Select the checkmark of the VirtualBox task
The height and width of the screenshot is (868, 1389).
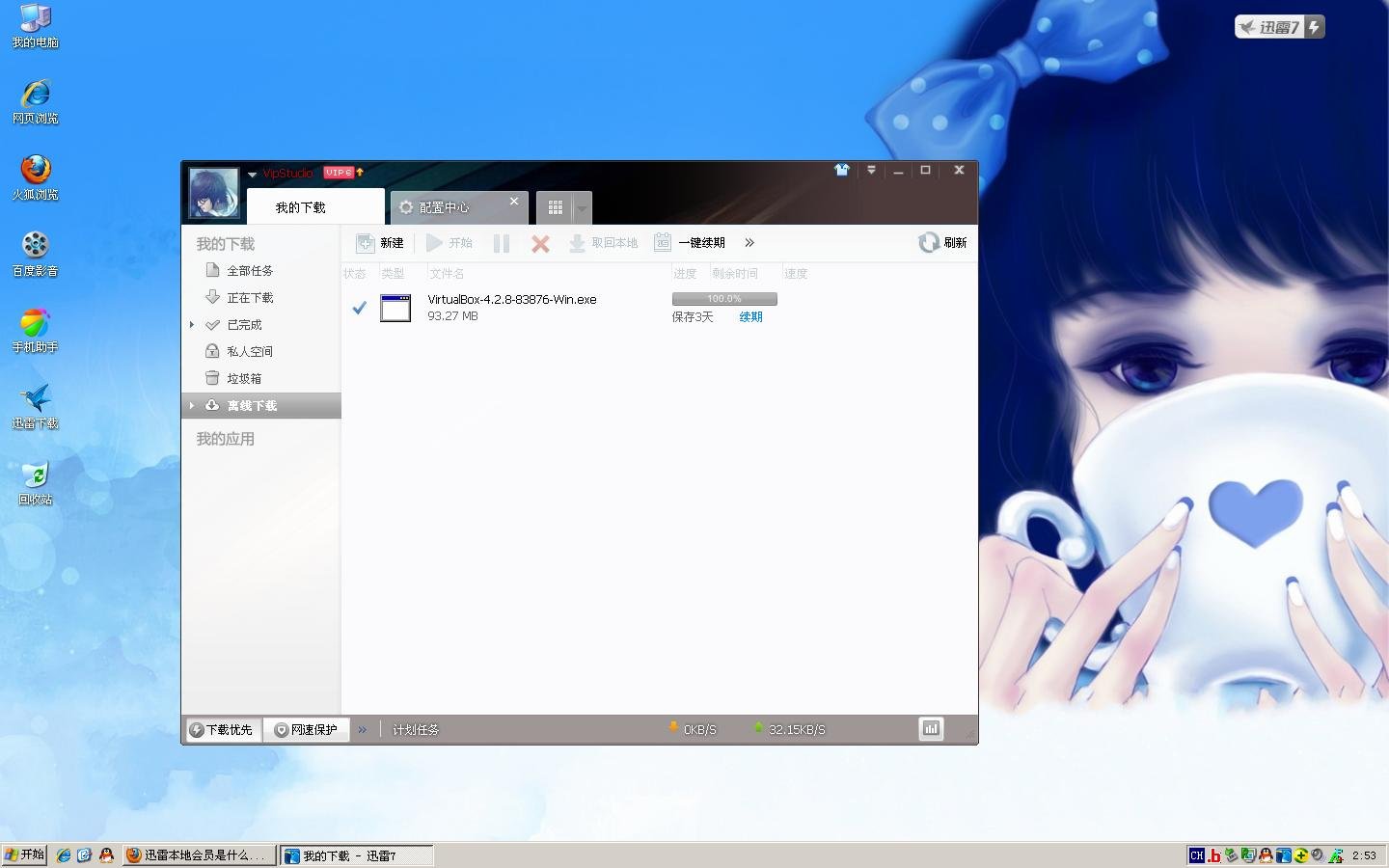pos(359,308)
